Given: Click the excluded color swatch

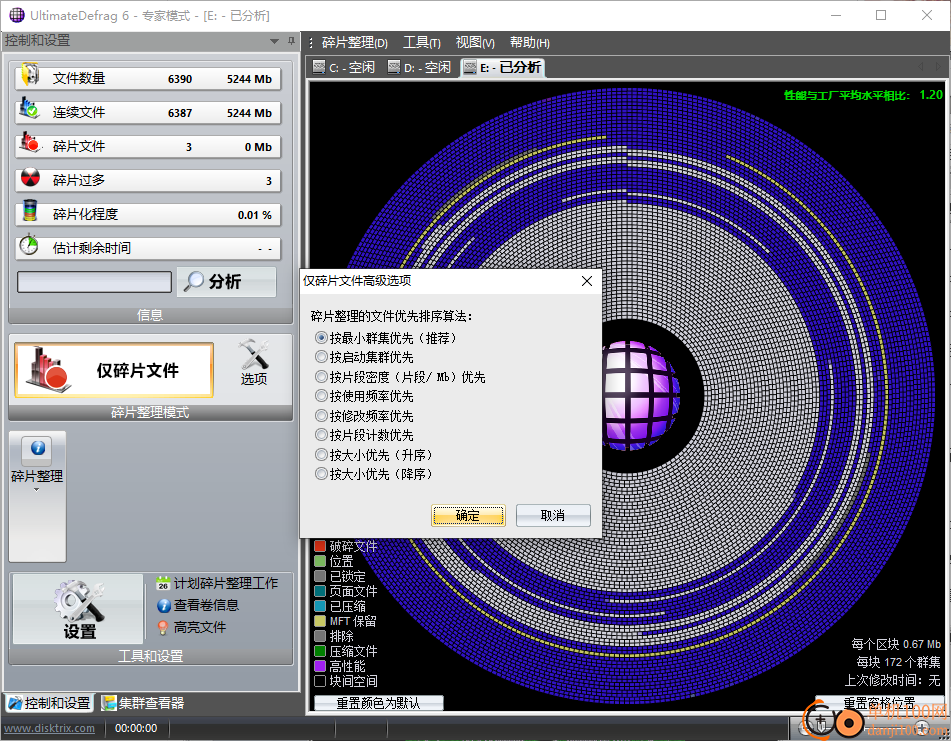Looking at the screenshot, I should tap(320, 636).
